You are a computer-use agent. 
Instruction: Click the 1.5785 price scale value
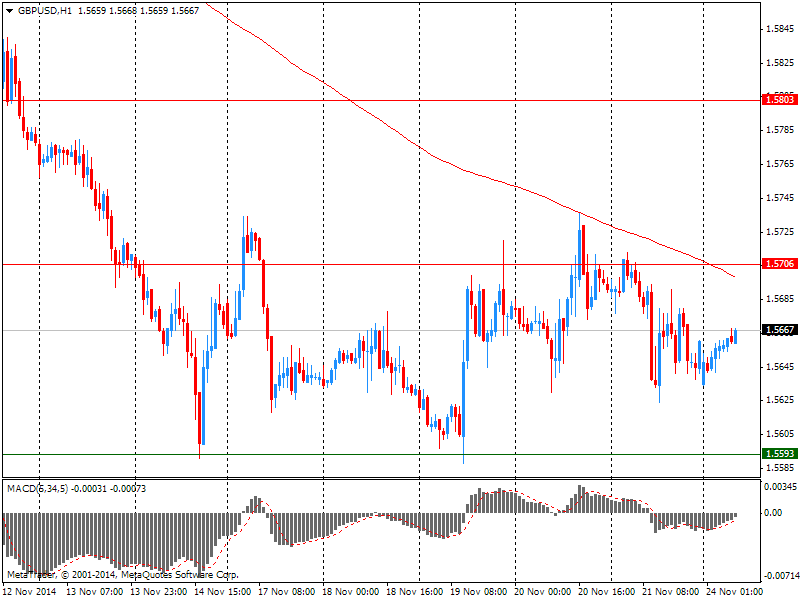[780, 130]
